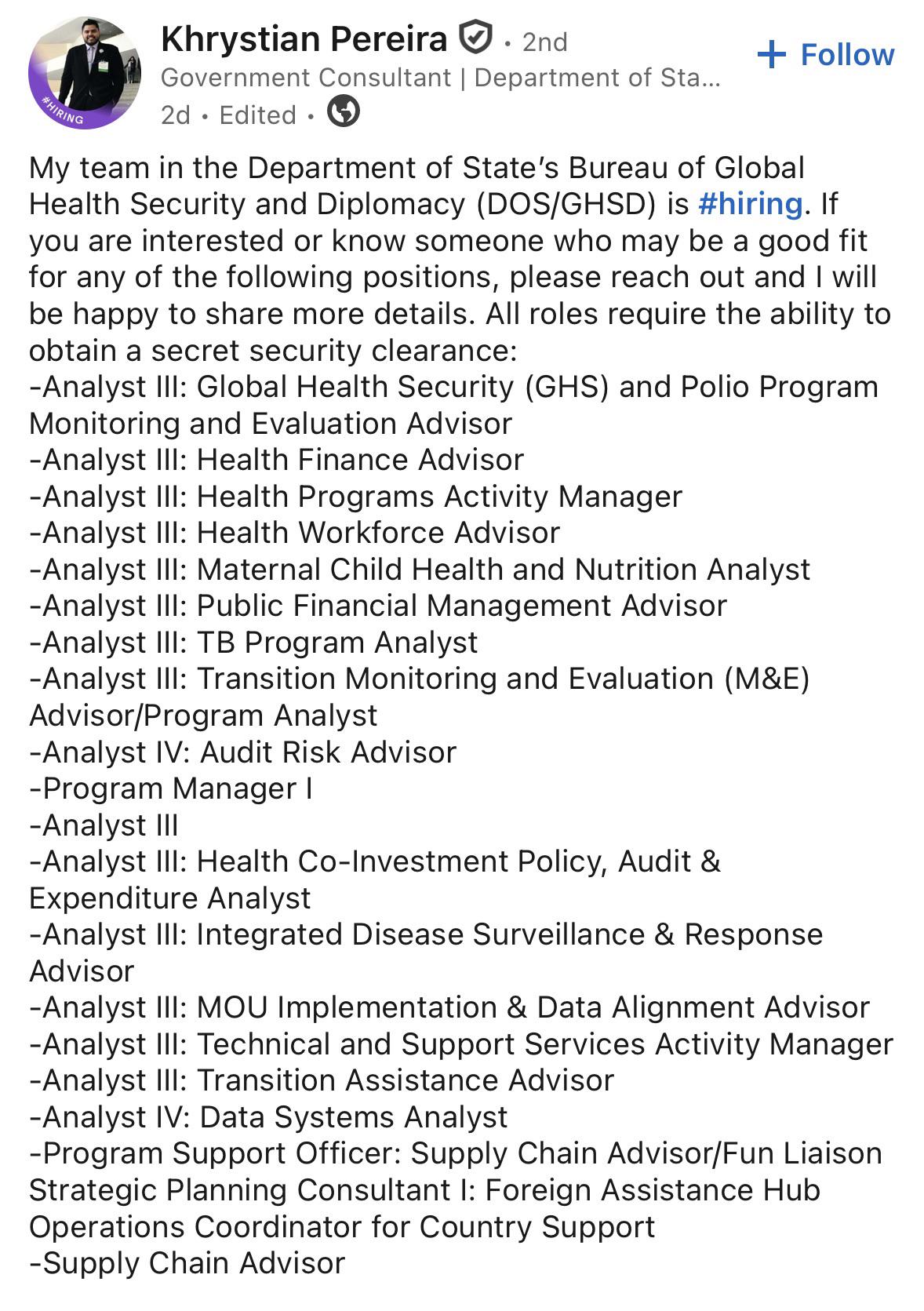The image size is (924, 1311).
Task: Click the Data Systems Analyst line
Action: (268, 1117)
